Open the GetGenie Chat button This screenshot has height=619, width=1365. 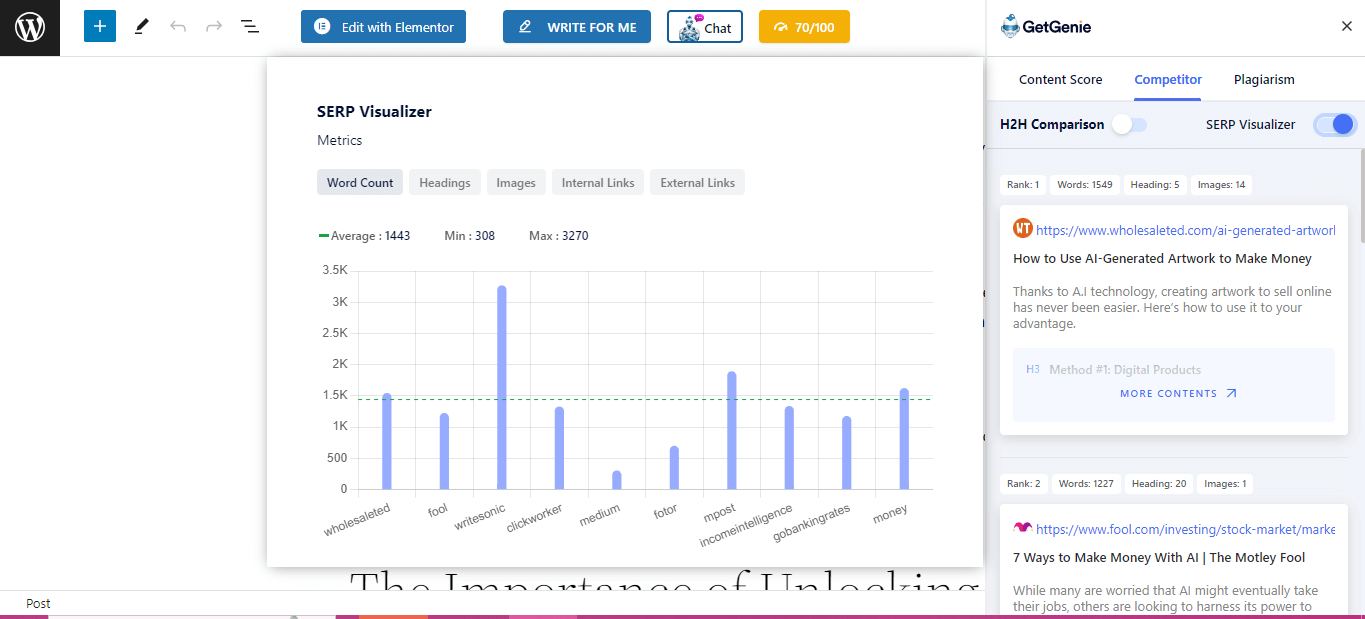[x=705, y=27]
